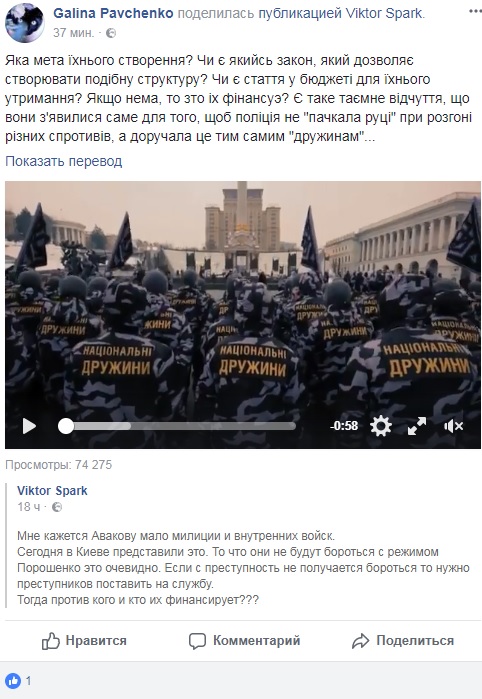The image size is (482, 699).
Task: Click the Комментарий button
Action: pos(244,641)
